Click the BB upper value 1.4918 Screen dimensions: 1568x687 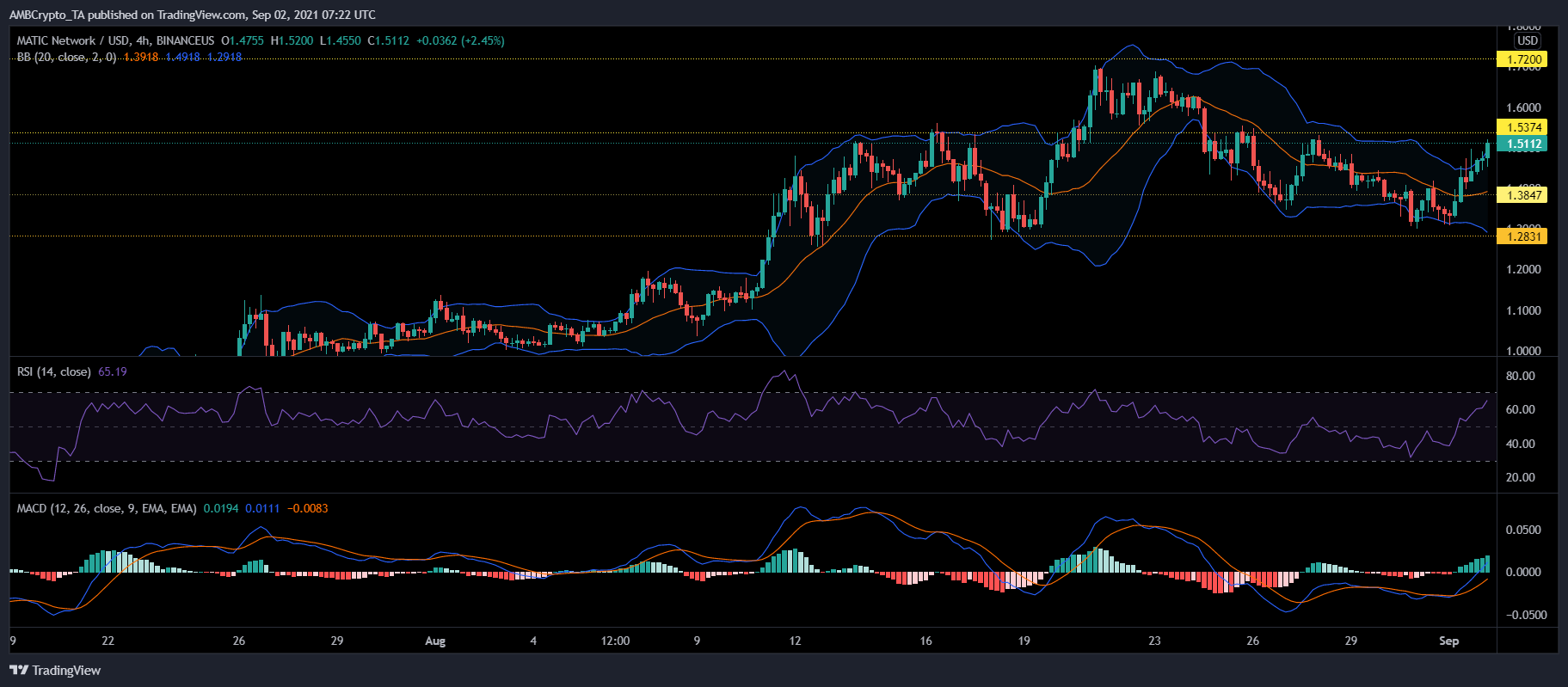182,57
